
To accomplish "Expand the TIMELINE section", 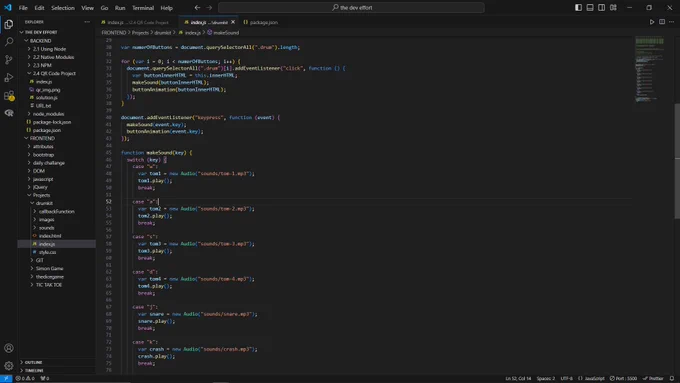I will [56, 370].
